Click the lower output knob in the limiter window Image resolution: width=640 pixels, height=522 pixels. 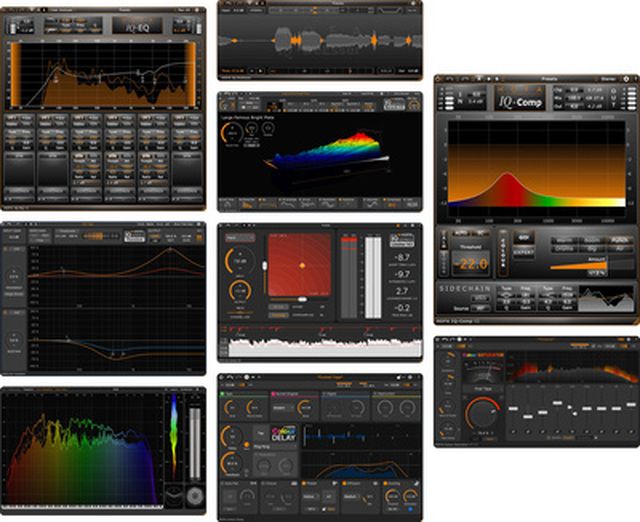[240, 291]
